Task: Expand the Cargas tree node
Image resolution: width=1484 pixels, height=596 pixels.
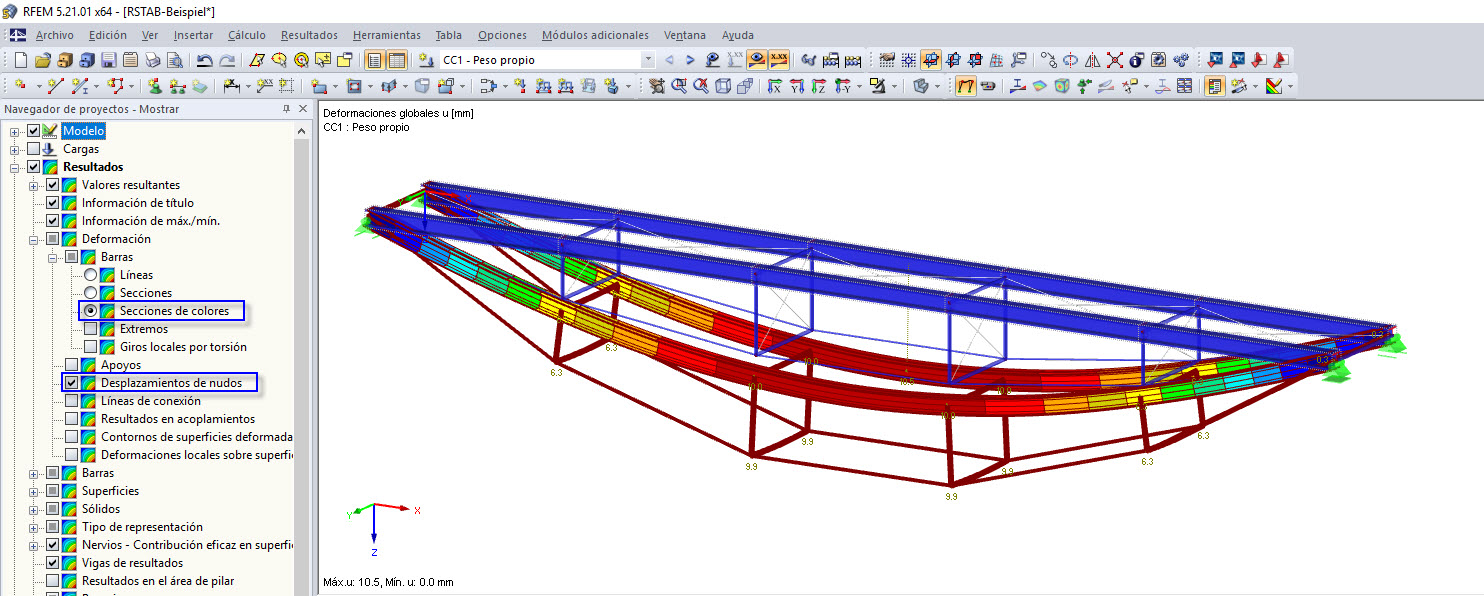Action: click(15, 149)
